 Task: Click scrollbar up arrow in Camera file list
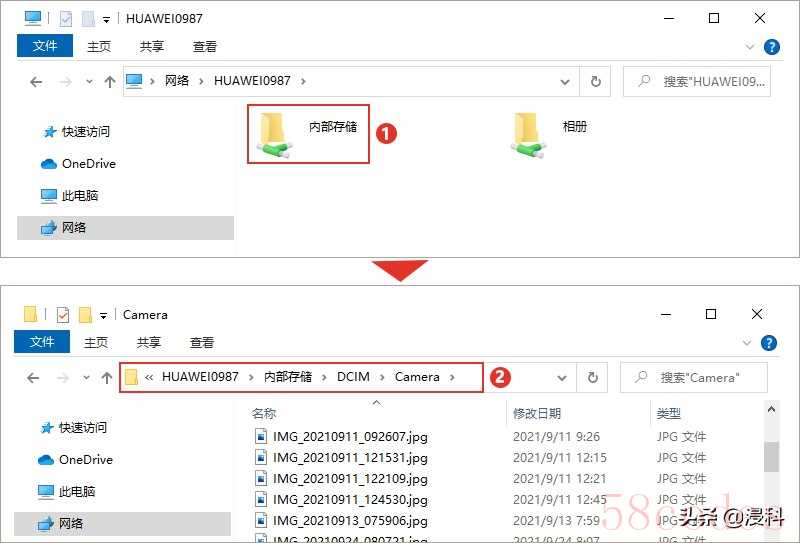[771, 409]
